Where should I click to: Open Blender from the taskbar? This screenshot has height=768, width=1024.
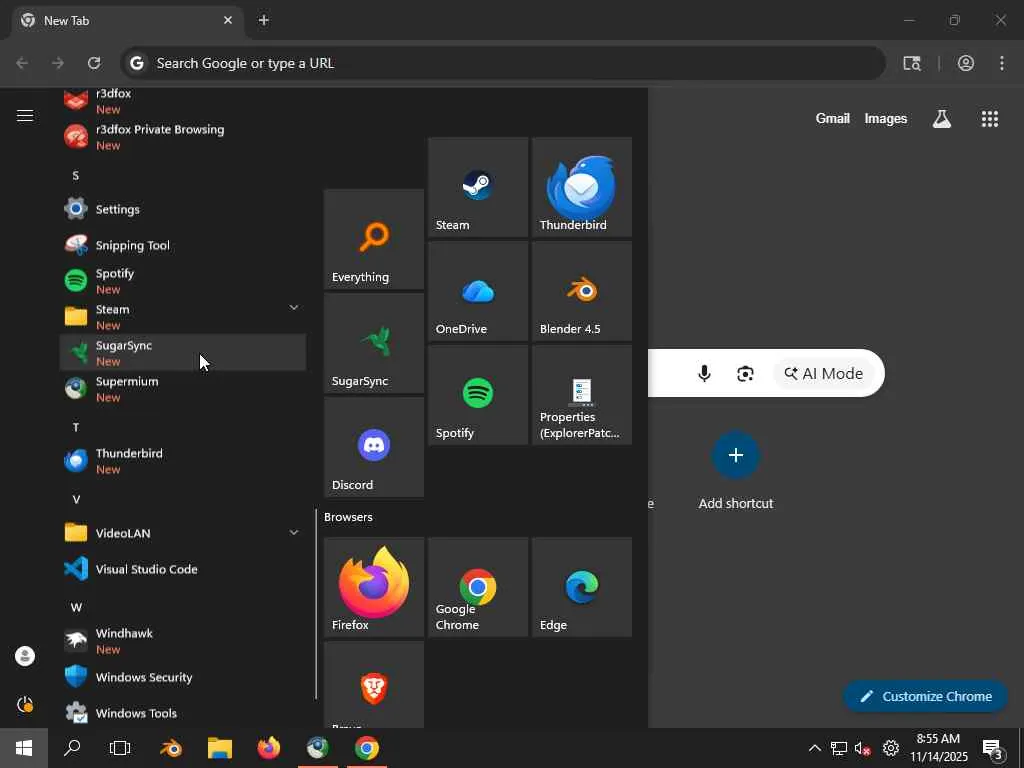point(171,748)
